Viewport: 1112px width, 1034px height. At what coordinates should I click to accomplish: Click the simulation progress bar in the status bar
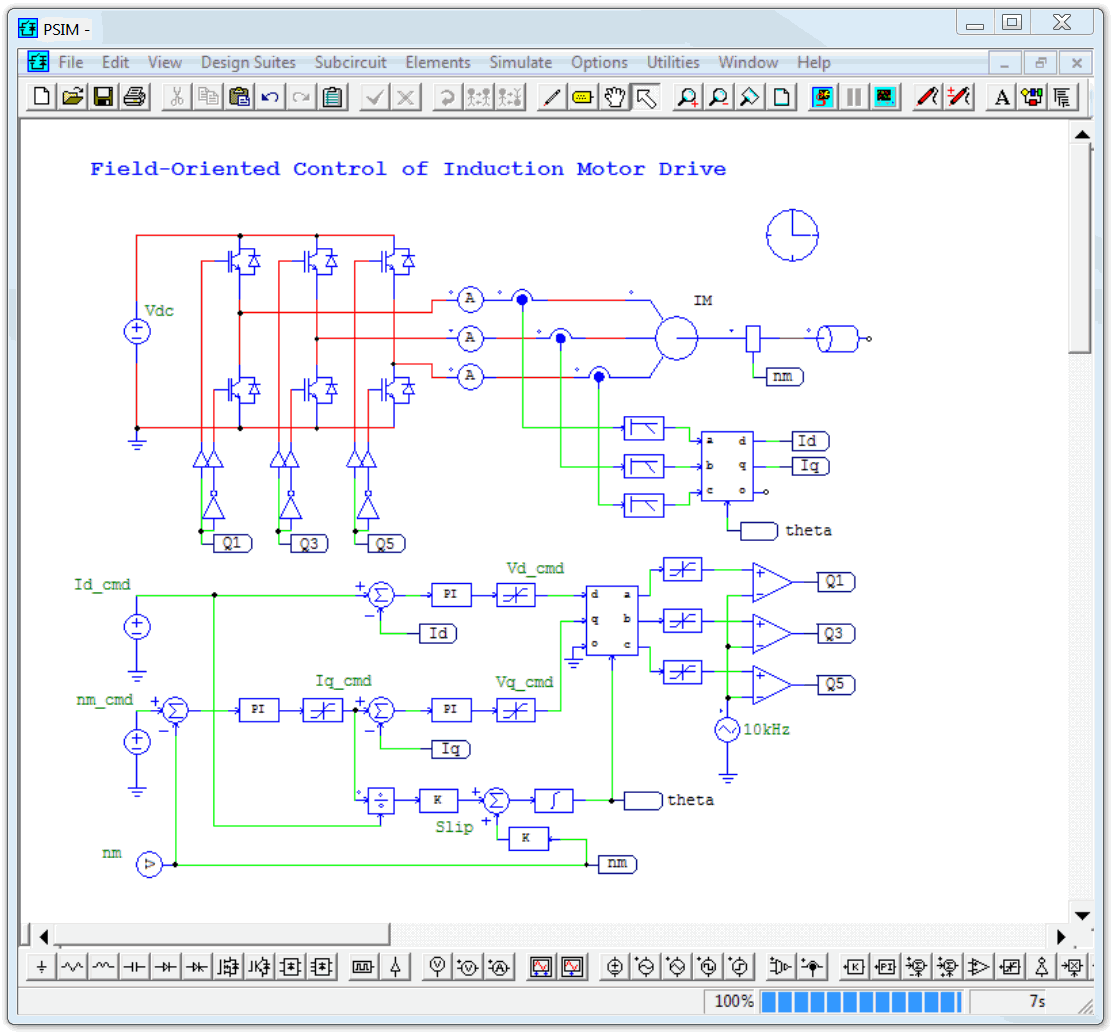861,1001
